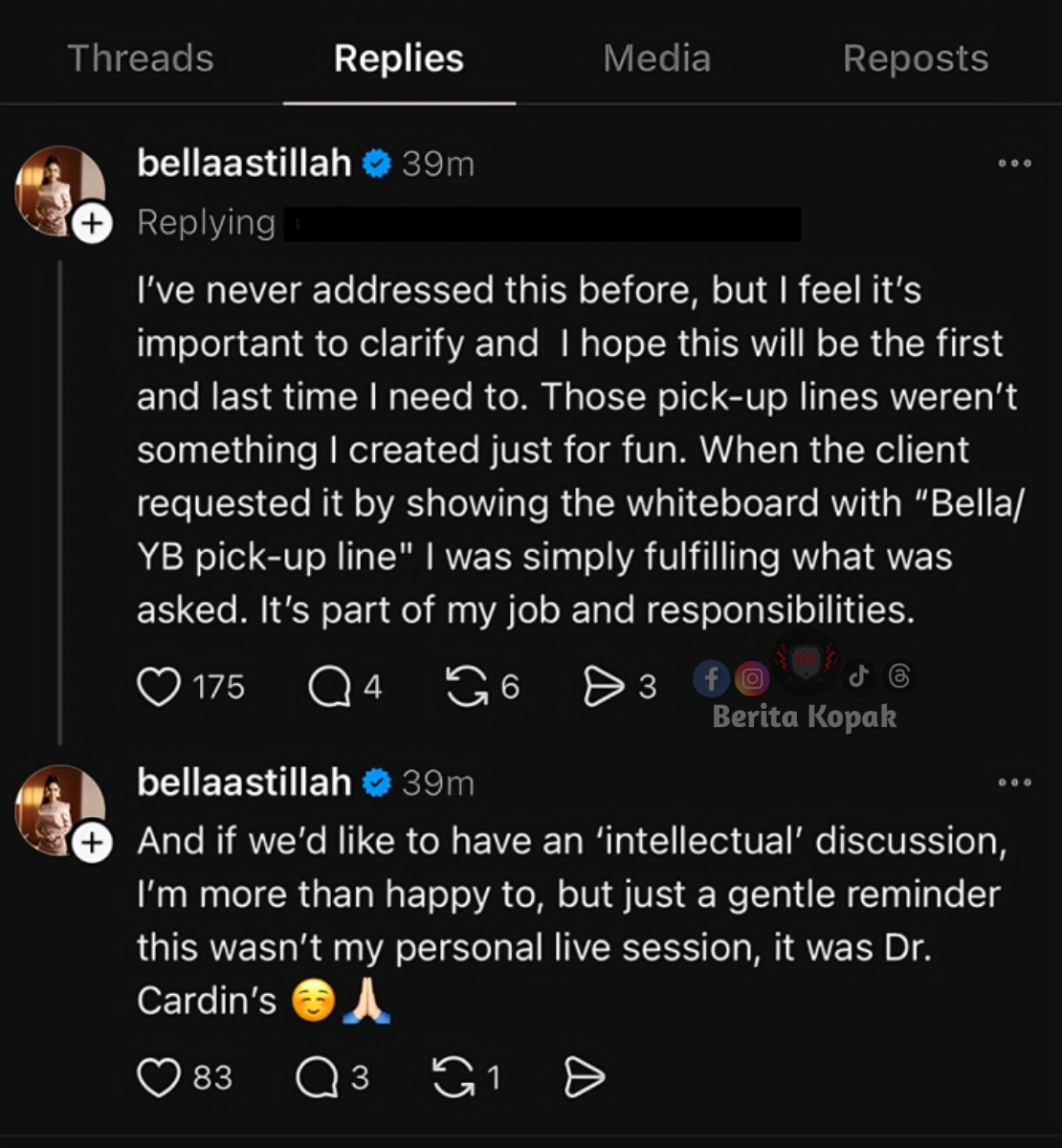Switch to the Threads tab
1062x1148 pixels.
click(x=141, y=58)
